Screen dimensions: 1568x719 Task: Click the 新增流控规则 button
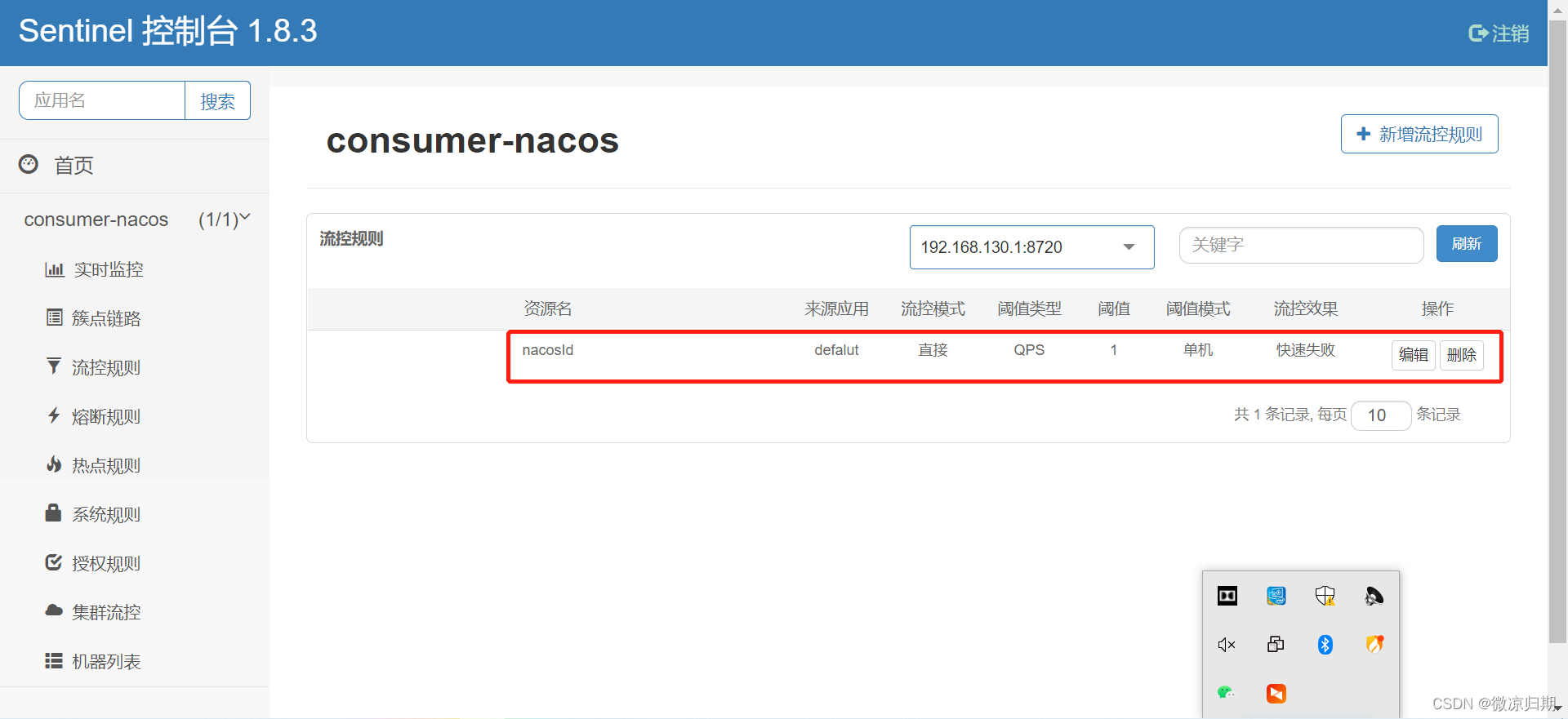click(x=1419, y=134)
